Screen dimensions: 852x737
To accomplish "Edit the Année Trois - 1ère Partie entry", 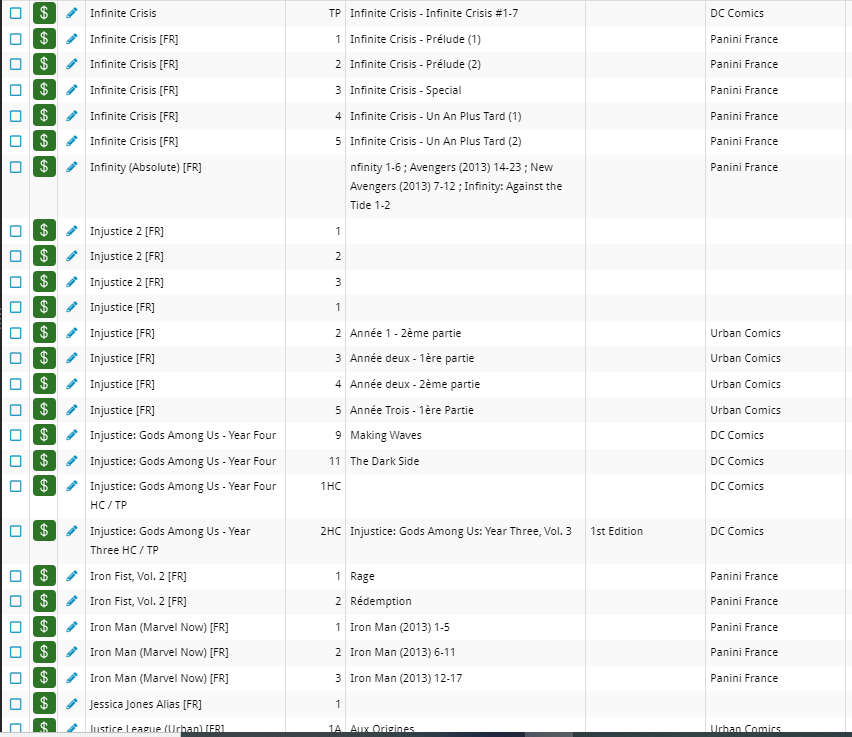I will tap(72, 410).
